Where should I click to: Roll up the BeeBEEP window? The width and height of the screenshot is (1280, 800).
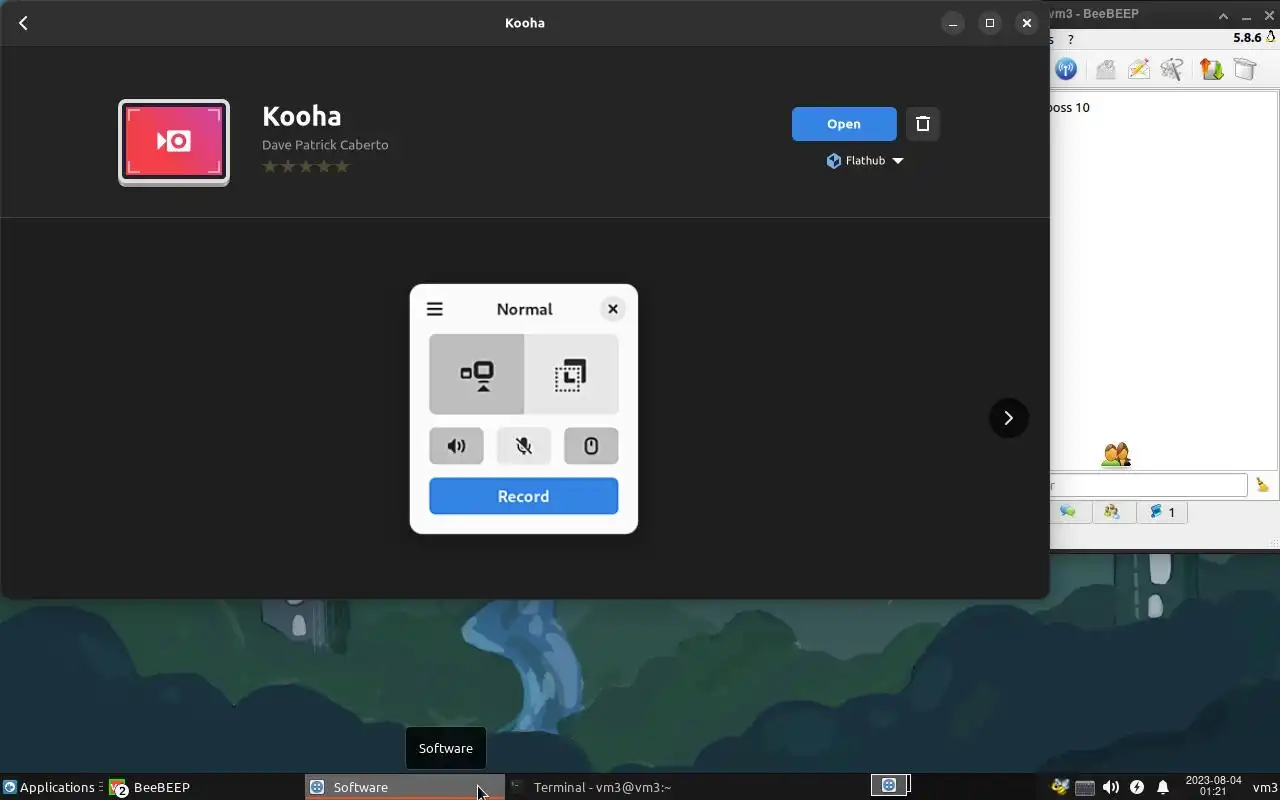1223,16
